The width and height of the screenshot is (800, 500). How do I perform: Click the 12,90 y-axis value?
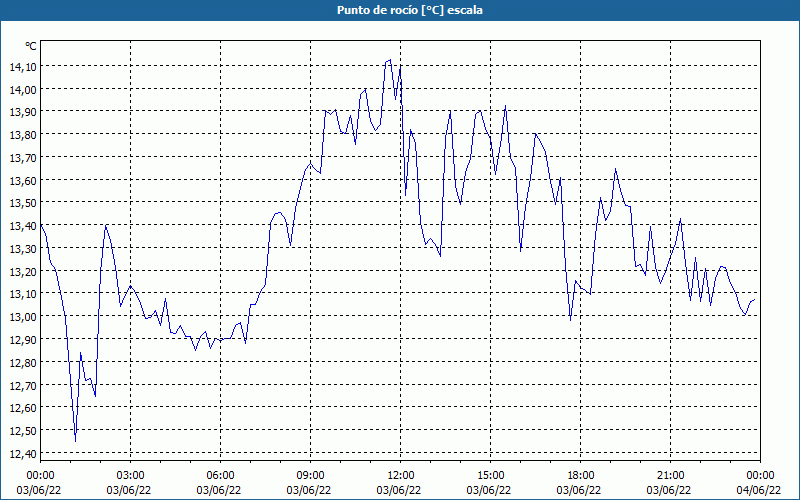23,340
